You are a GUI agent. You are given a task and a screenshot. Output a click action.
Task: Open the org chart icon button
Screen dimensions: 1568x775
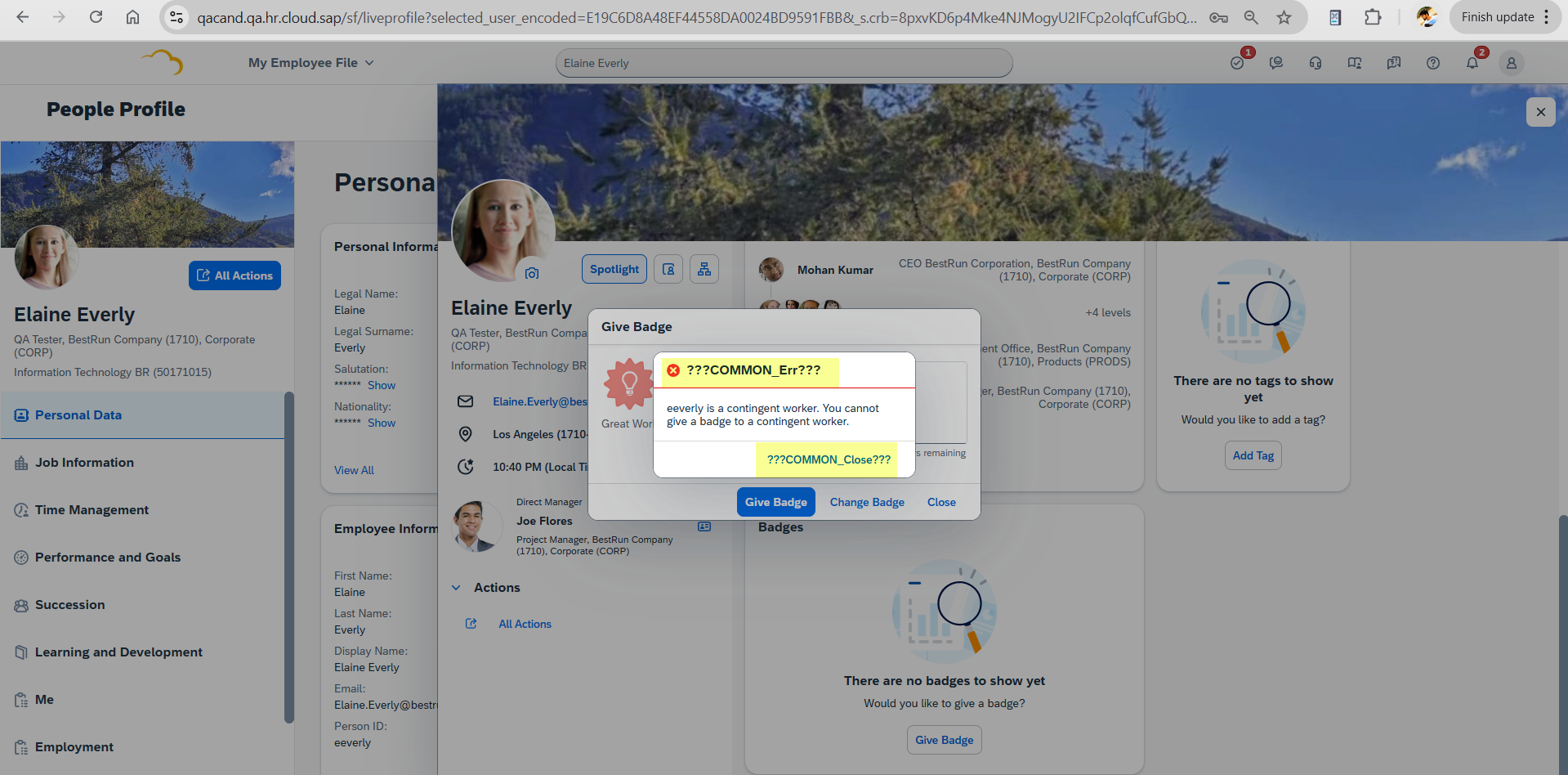[x=704, y=269]
